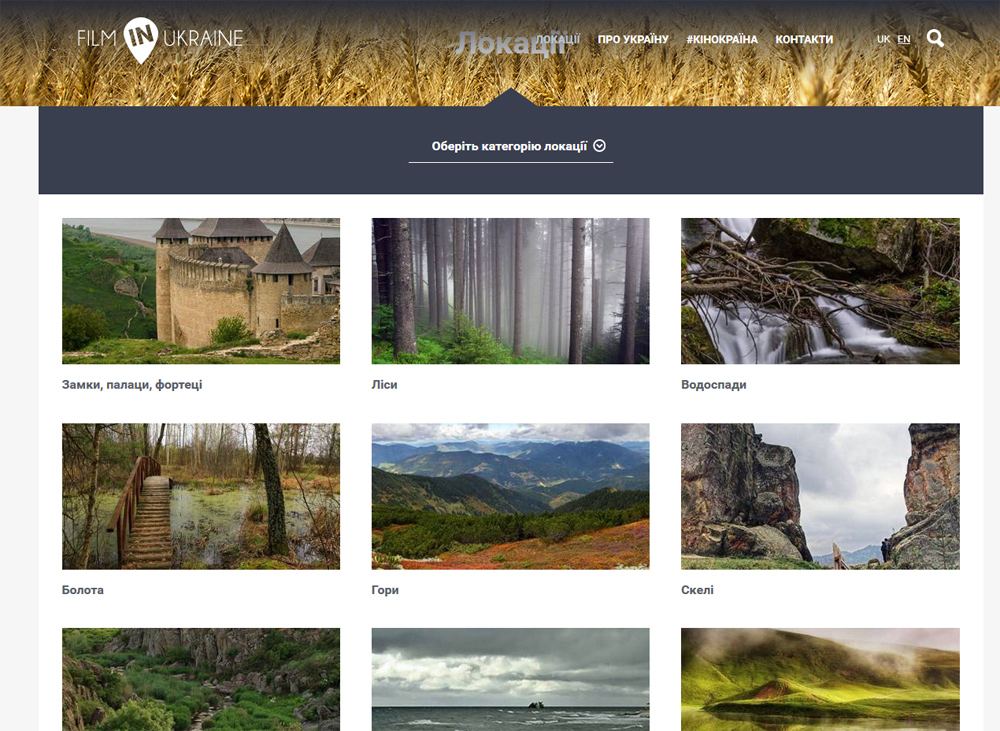Open the rocky cliffs thumbnail
Image resolution: width=1000 pixels, height=731 pixels.
click(820, 496)
